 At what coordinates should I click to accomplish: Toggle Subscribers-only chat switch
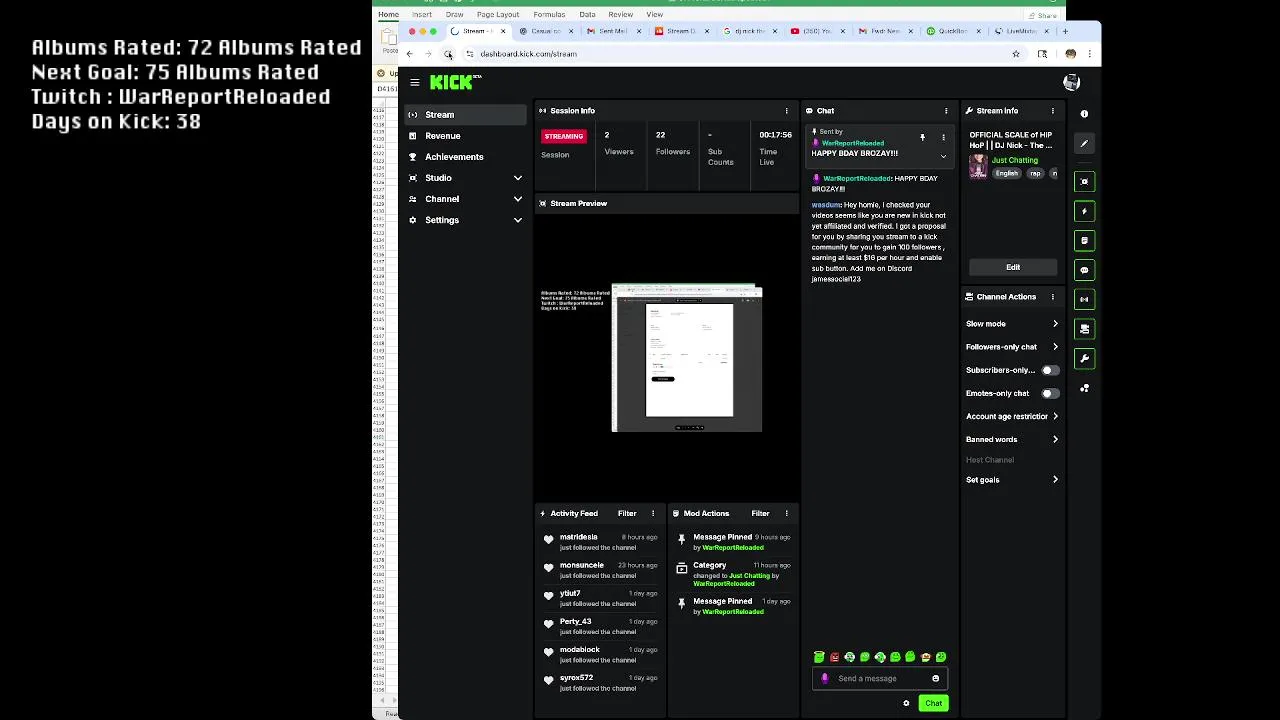click(1049, 371)
